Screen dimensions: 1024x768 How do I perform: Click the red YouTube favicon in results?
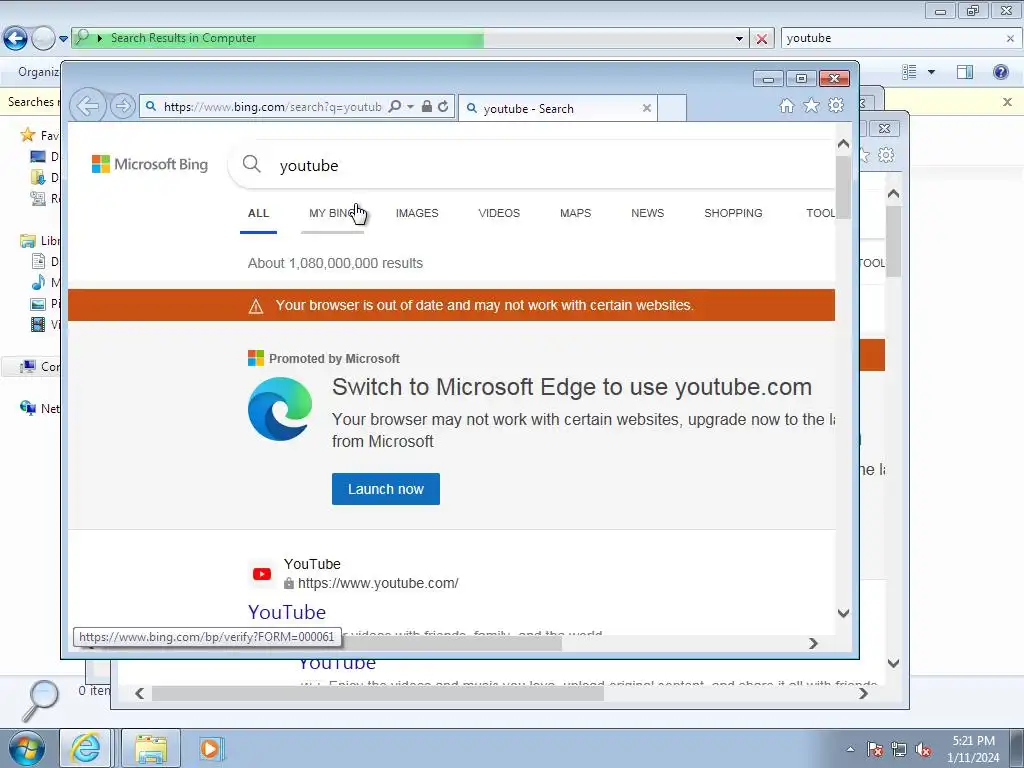262,574
